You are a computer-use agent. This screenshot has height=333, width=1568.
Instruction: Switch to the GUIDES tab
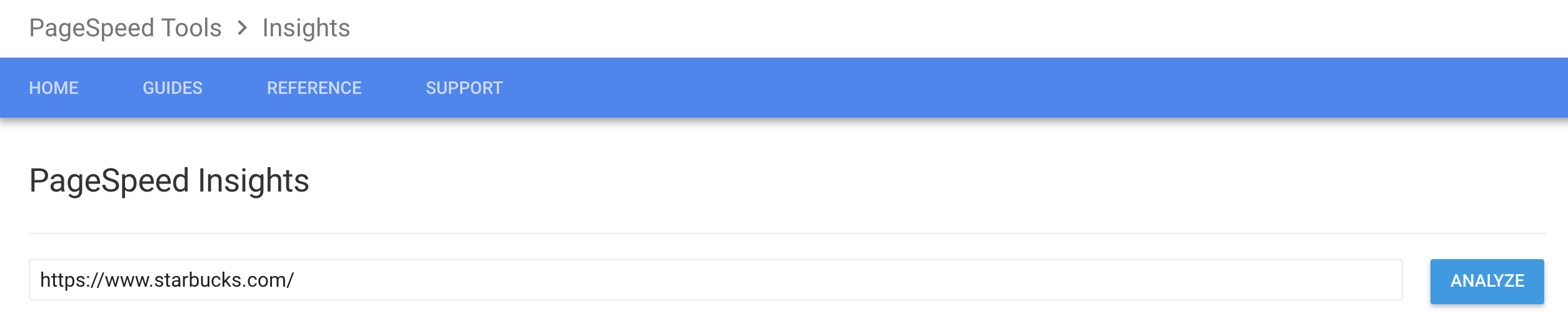pyautogui.click(x=173, y=88)
